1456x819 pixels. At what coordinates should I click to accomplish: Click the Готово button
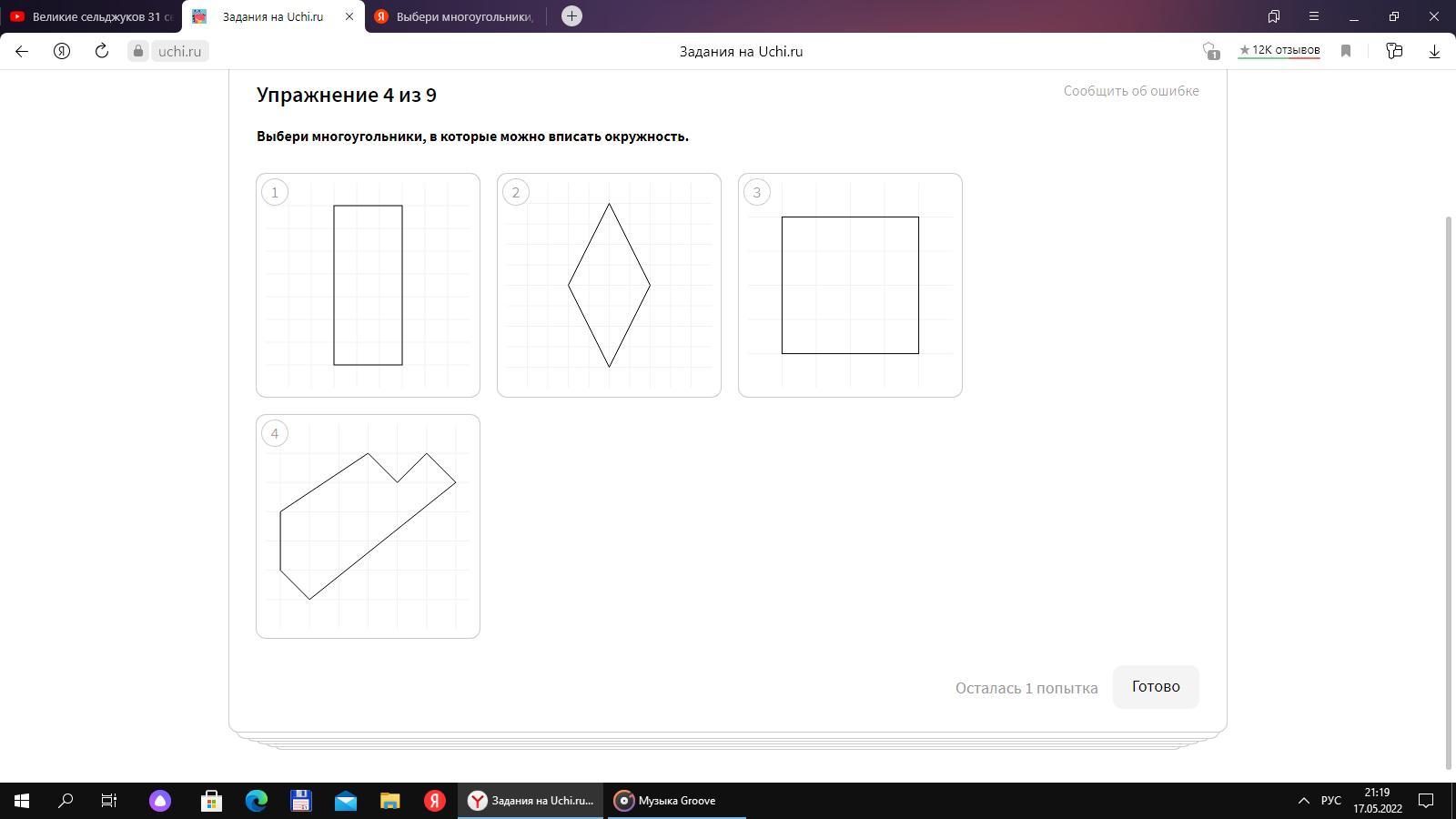[1156, 687]
